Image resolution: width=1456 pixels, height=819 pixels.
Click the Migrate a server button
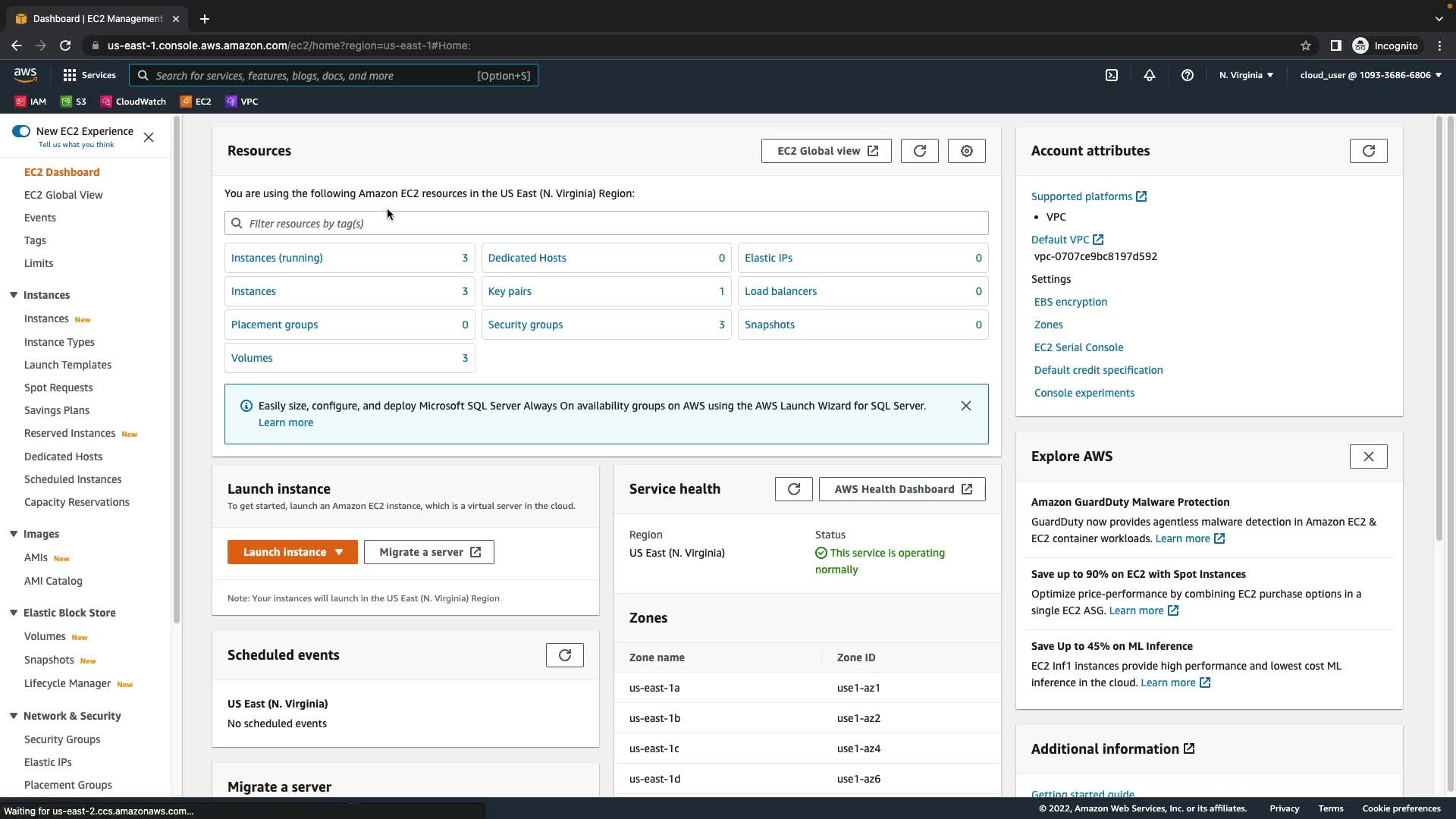click(428, 552)
